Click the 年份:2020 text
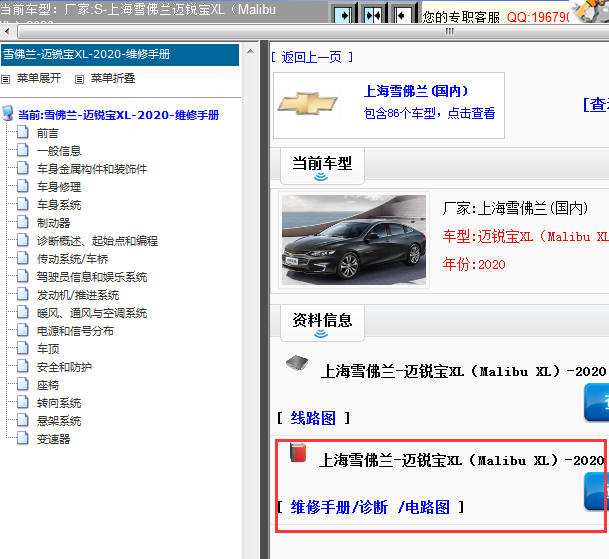Screen dimensions: 609x559 click(474, 265)
